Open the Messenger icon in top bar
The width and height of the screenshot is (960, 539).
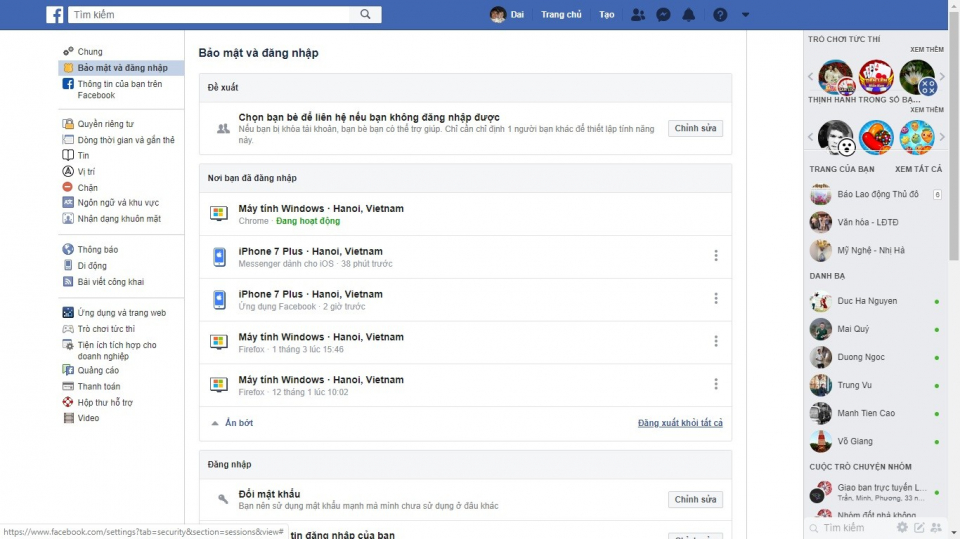pyautogui.click(x=663, y=15)
